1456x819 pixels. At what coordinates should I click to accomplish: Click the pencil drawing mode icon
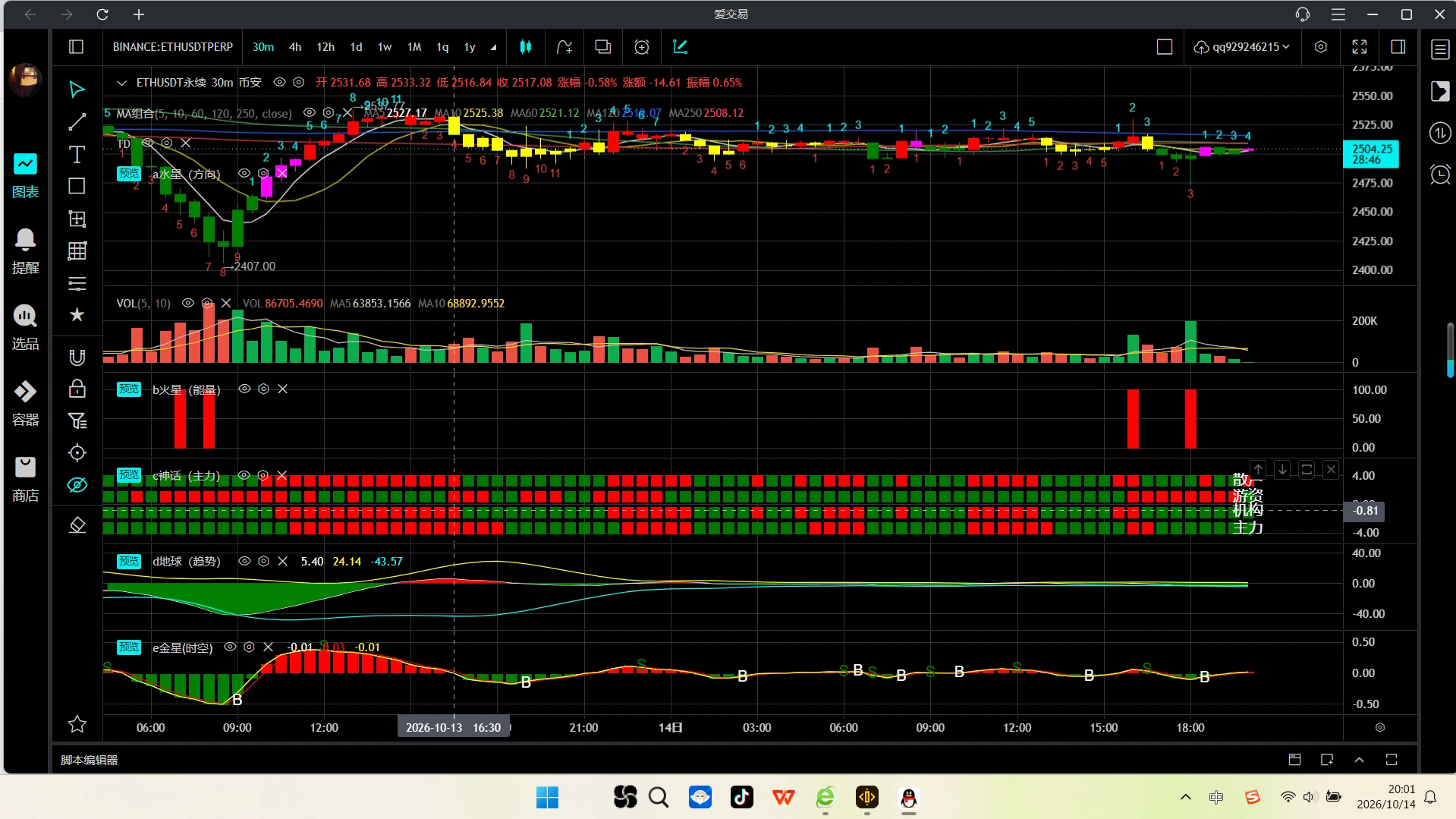(680, 47)
